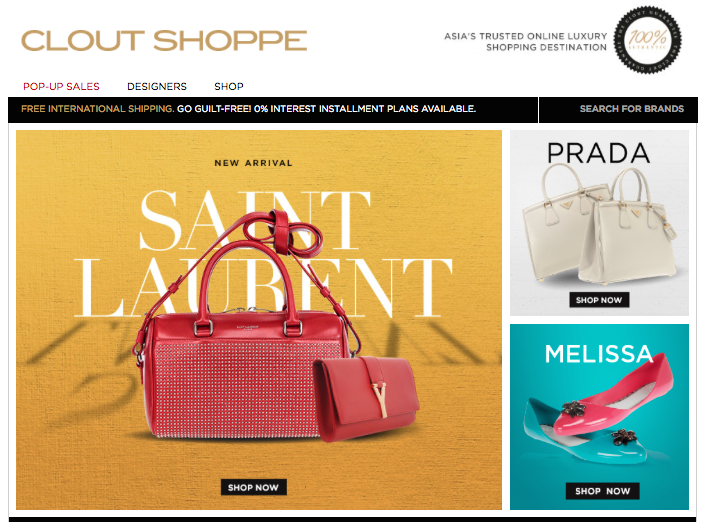Viewport: 706px width, 530px height.
Task: Click Shop Now on the Prada banner
Action: coord(599,300)
